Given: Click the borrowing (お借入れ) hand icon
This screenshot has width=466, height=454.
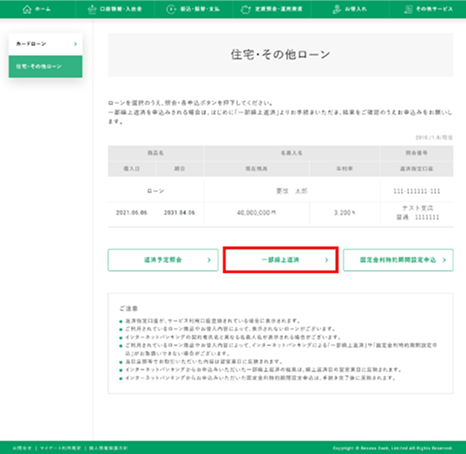Looking at the screenshot, I should pos(337,9).
